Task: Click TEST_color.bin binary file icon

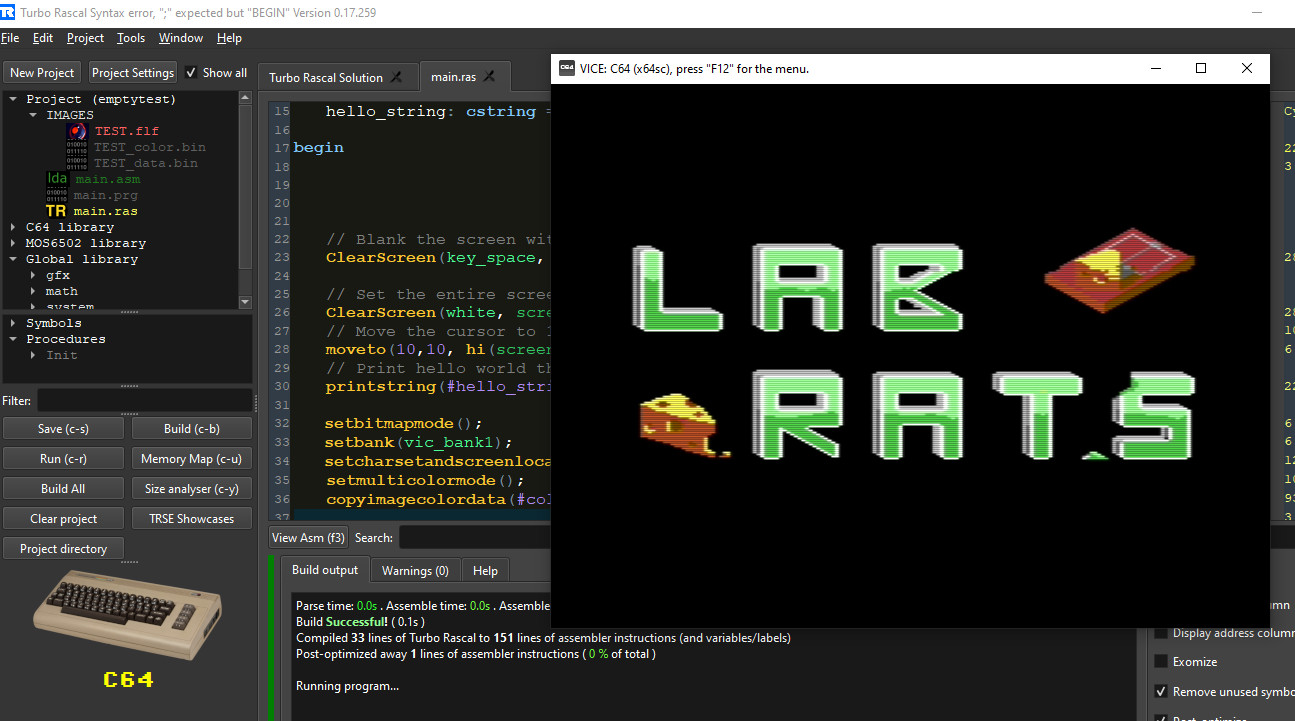Action: [x=77, y=147]
